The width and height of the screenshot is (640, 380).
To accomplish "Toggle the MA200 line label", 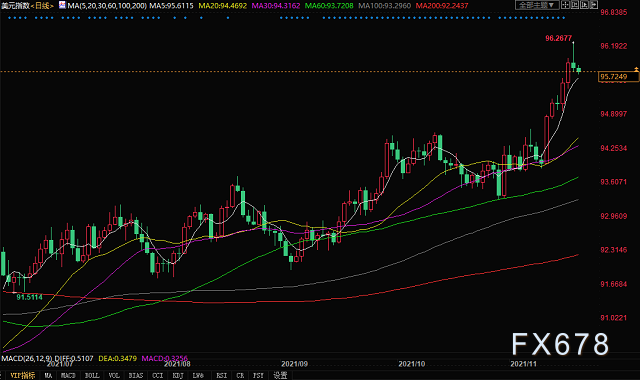I will (442, 6).
